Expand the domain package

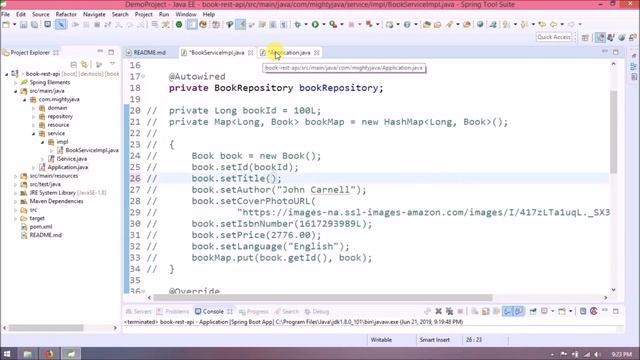[33, 108]
